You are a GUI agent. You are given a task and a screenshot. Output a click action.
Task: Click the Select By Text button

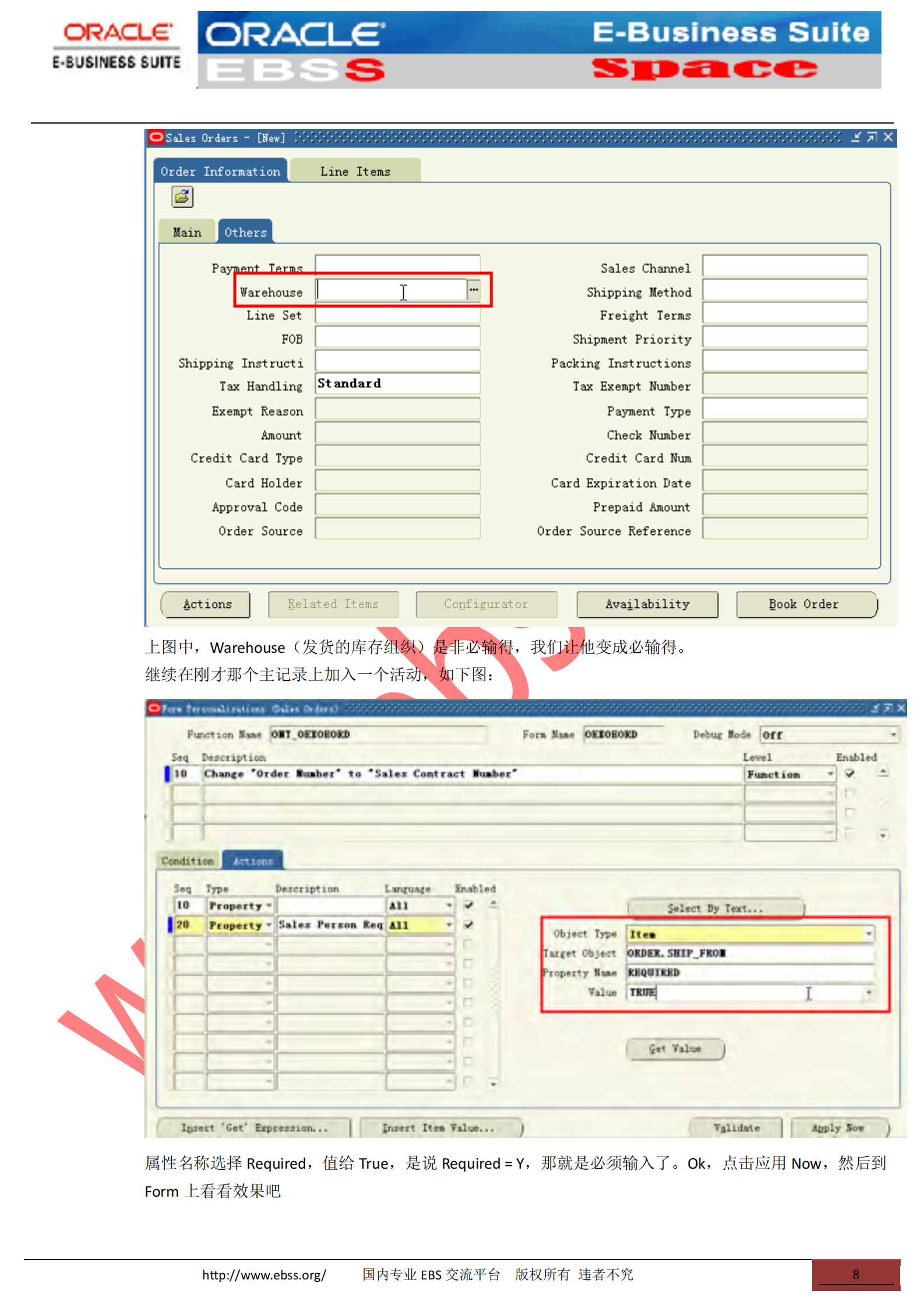point(716,908)
